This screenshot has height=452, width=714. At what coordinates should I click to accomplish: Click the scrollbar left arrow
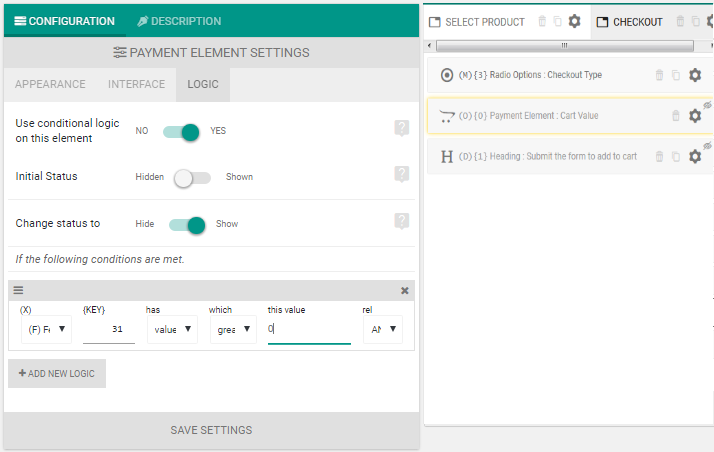point(429,46)
